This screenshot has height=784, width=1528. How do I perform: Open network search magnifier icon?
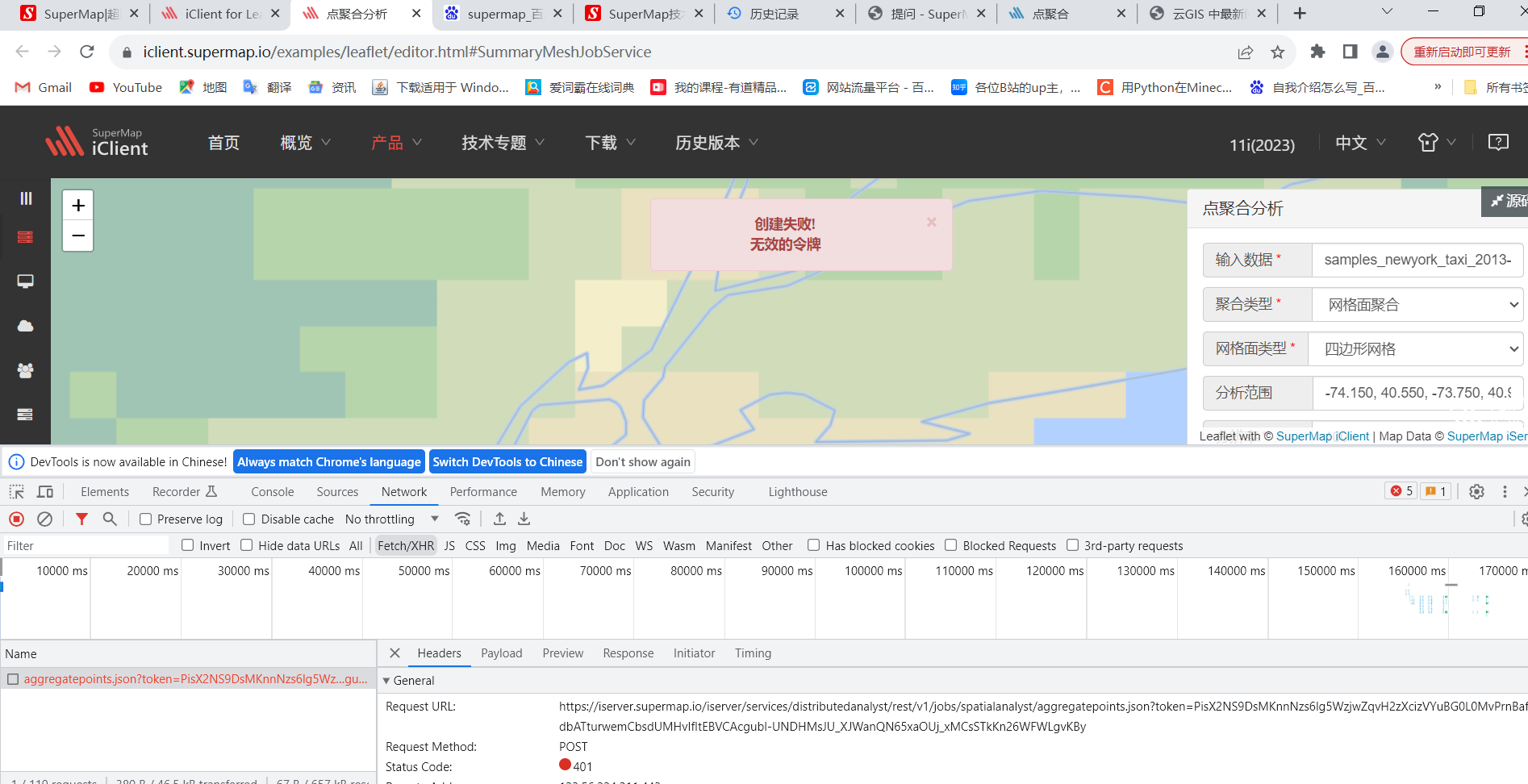point(110,519)
